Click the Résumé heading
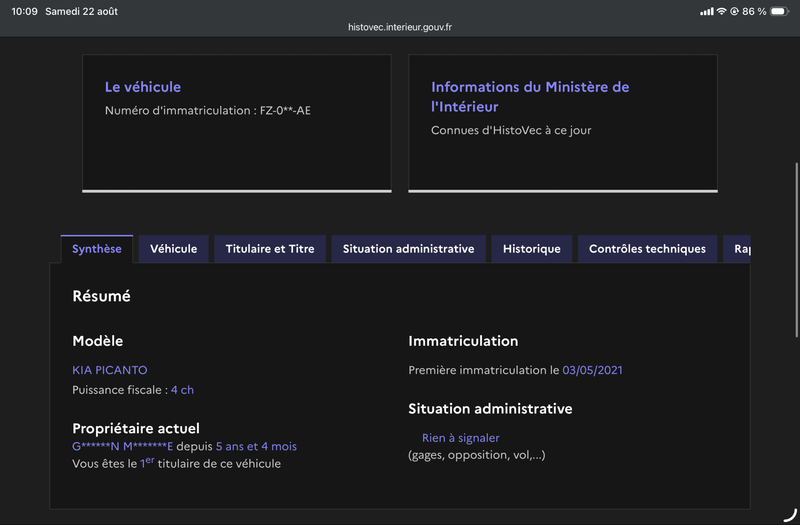Screen dimensions: 800x525 pos(102,296)
